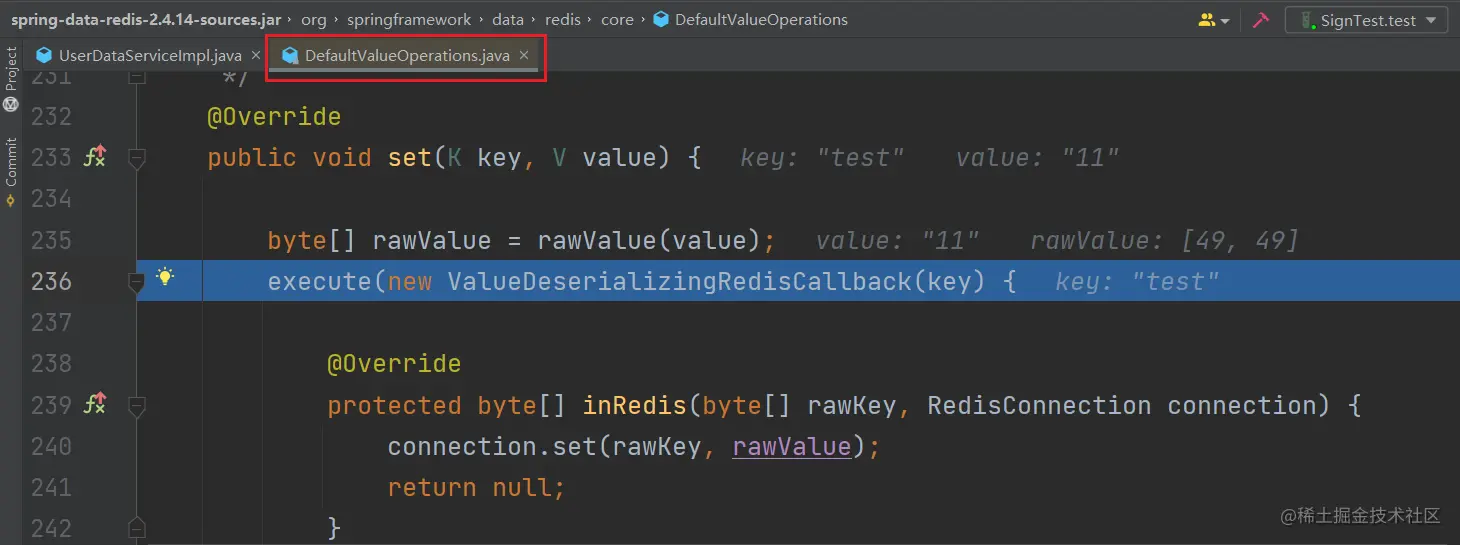Click the rawKey parameter on line 239
The image size is (1460, 545).
[x=852, y=405]
